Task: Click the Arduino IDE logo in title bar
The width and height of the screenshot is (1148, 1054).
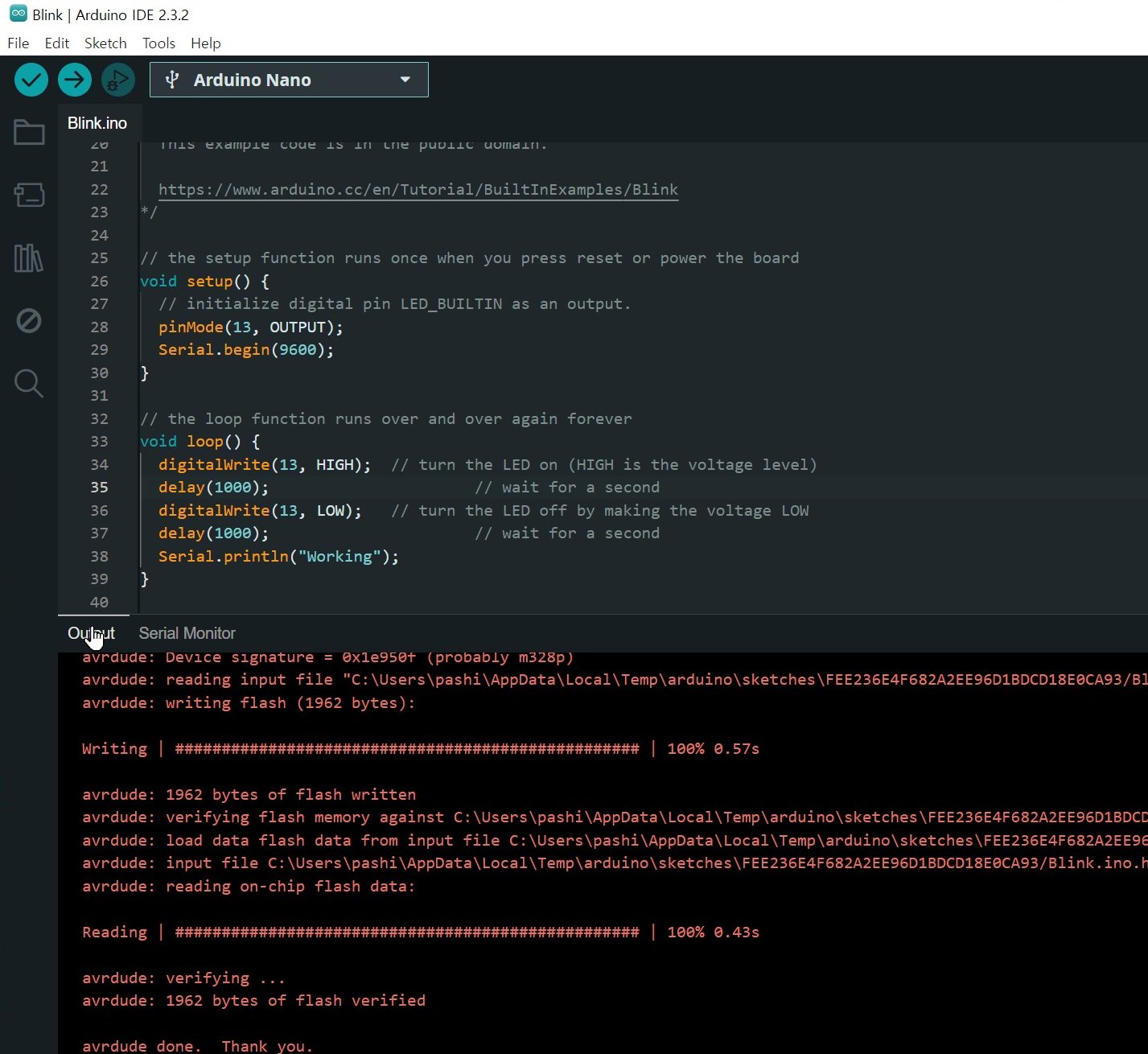Action: coord(18,14)
